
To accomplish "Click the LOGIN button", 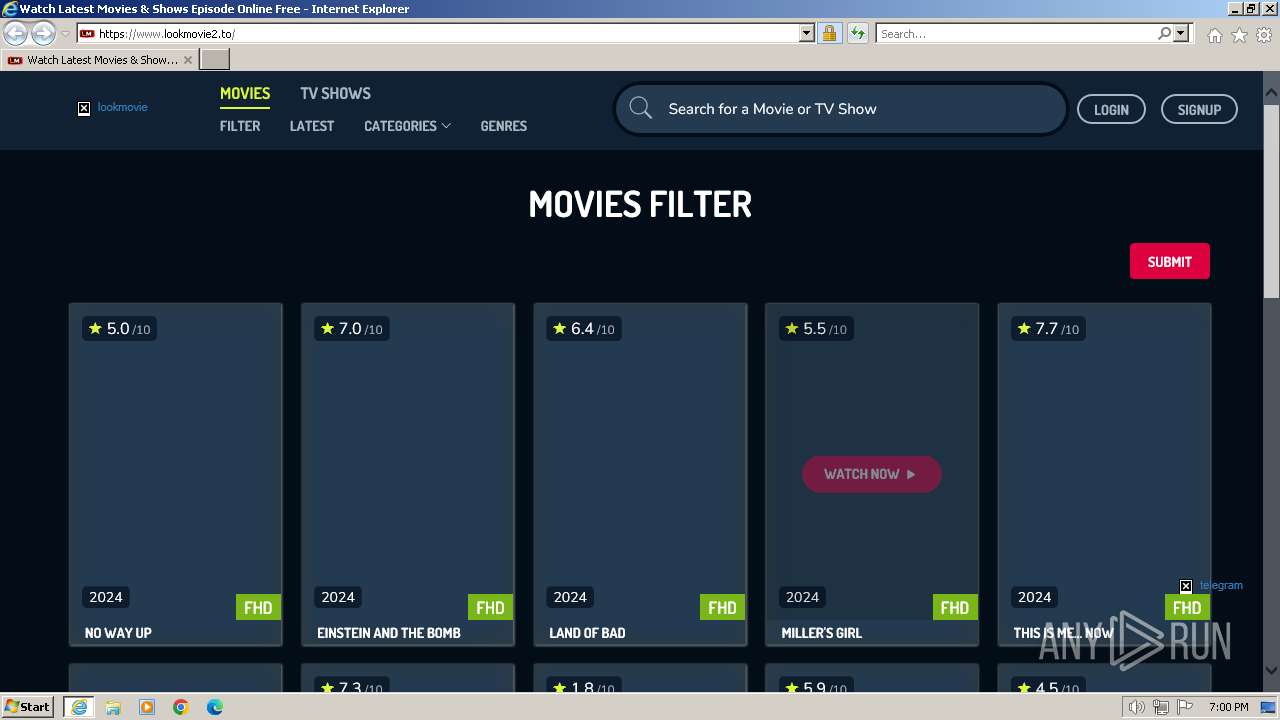I will (x=1111, y=109).
